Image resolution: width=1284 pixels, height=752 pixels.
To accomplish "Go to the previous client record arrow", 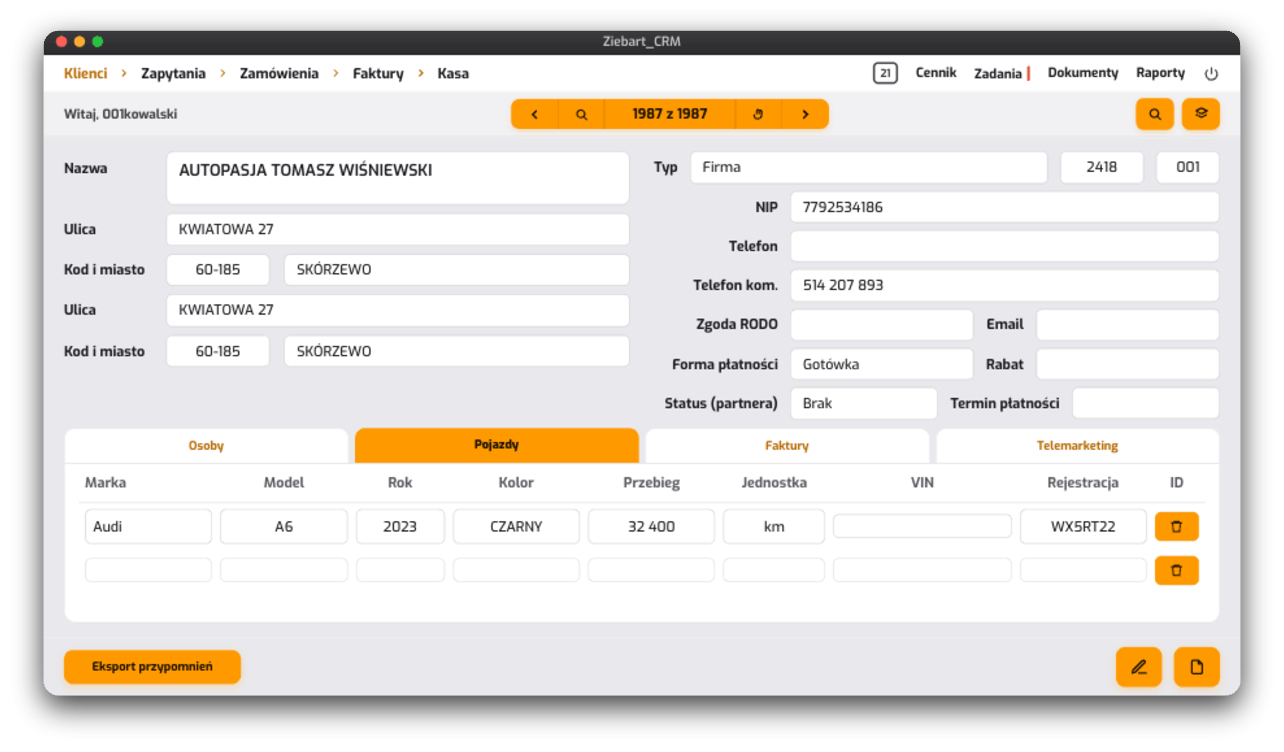I will pos(535,114).
